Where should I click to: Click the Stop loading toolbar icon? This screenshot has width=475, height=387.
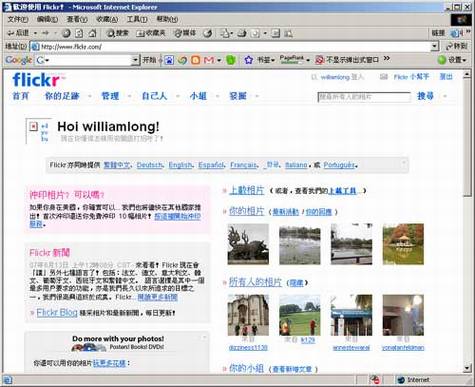click(66, 33)
